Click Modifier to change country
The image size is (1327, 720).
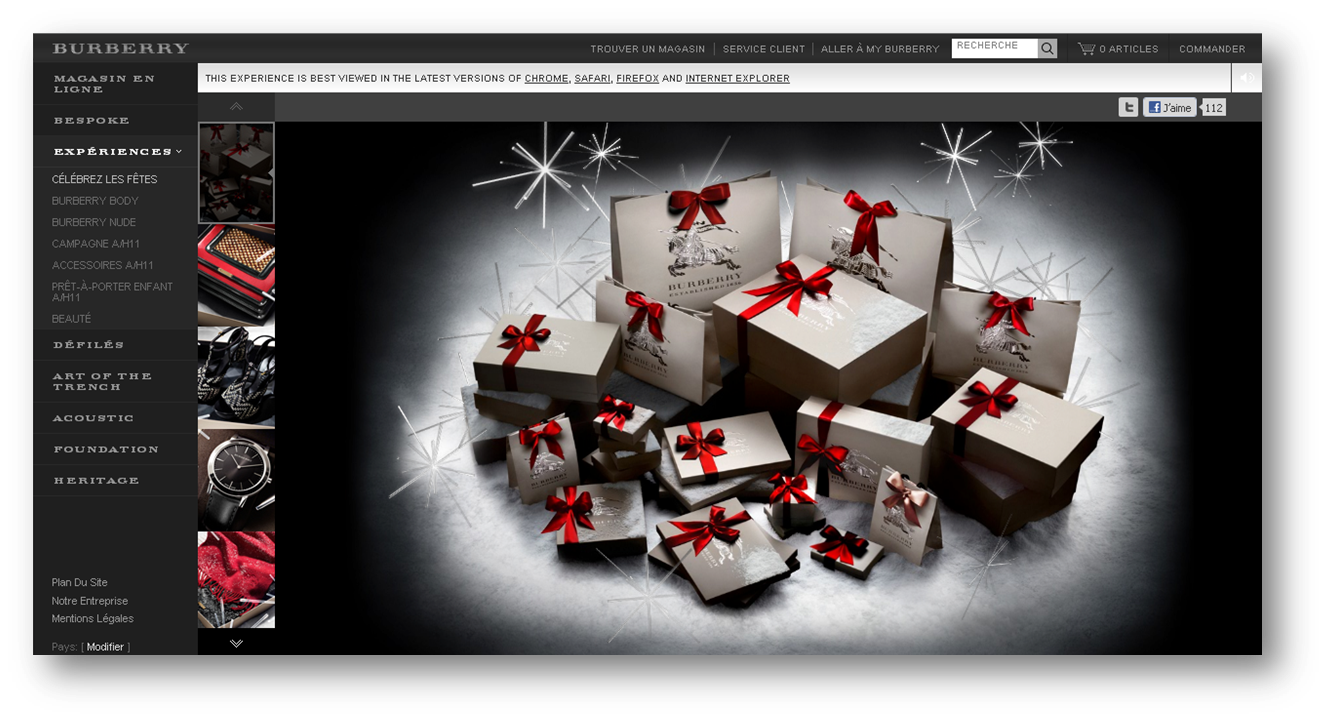coord(105,647)
